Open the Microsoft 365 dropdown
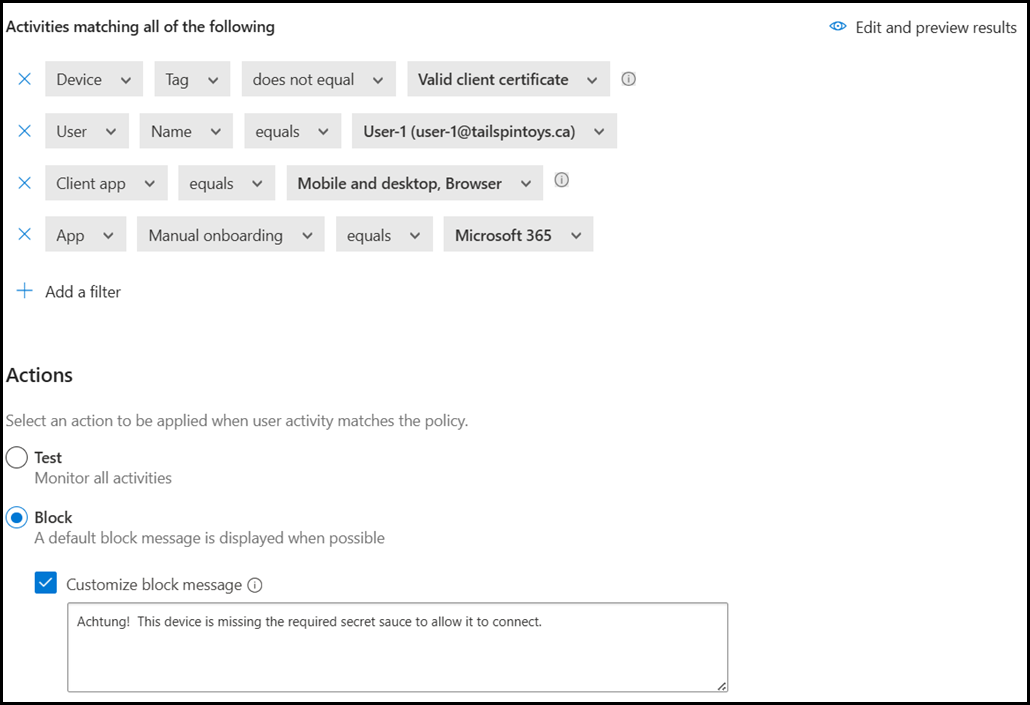Screen dimensions: 1030x705 tap(518, 234)
